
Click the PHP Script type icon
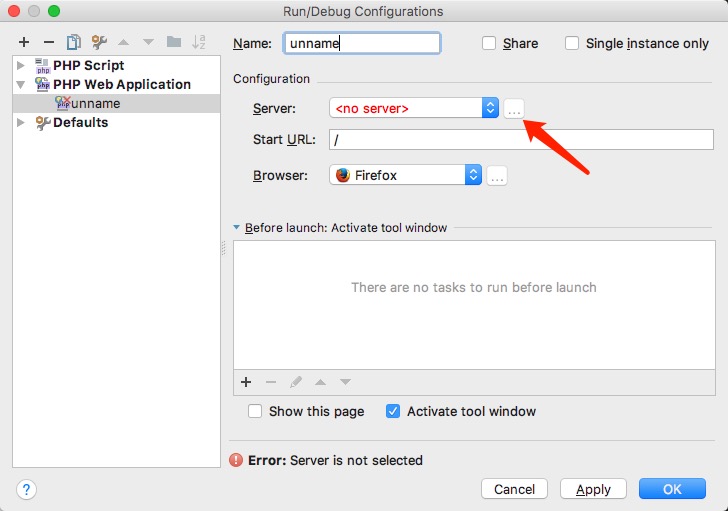pos(43,65)
